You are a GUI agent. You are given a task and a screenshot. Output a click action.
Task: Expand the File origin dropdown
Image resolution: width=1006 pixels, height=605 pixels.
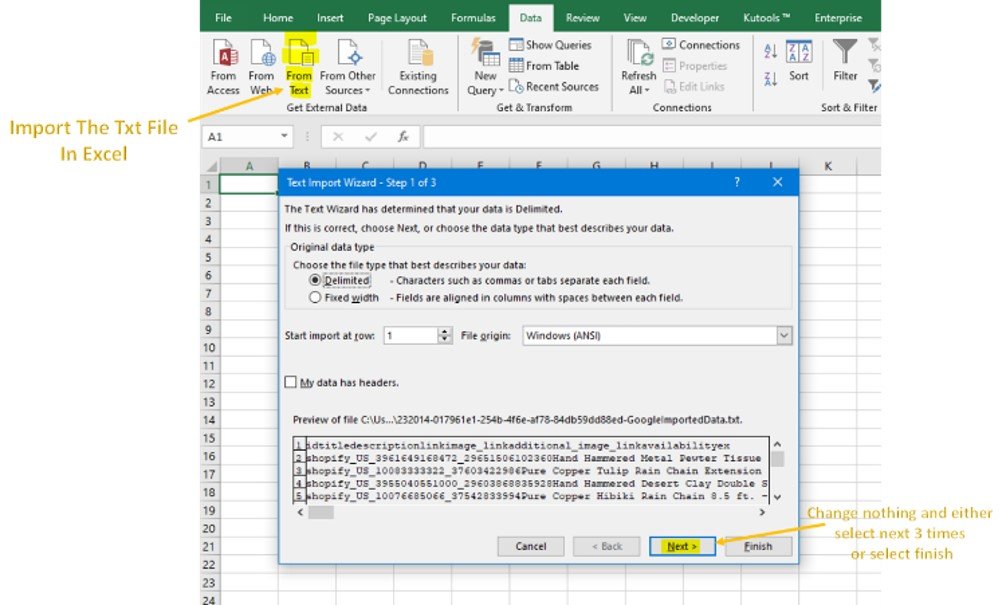(783, 336)
